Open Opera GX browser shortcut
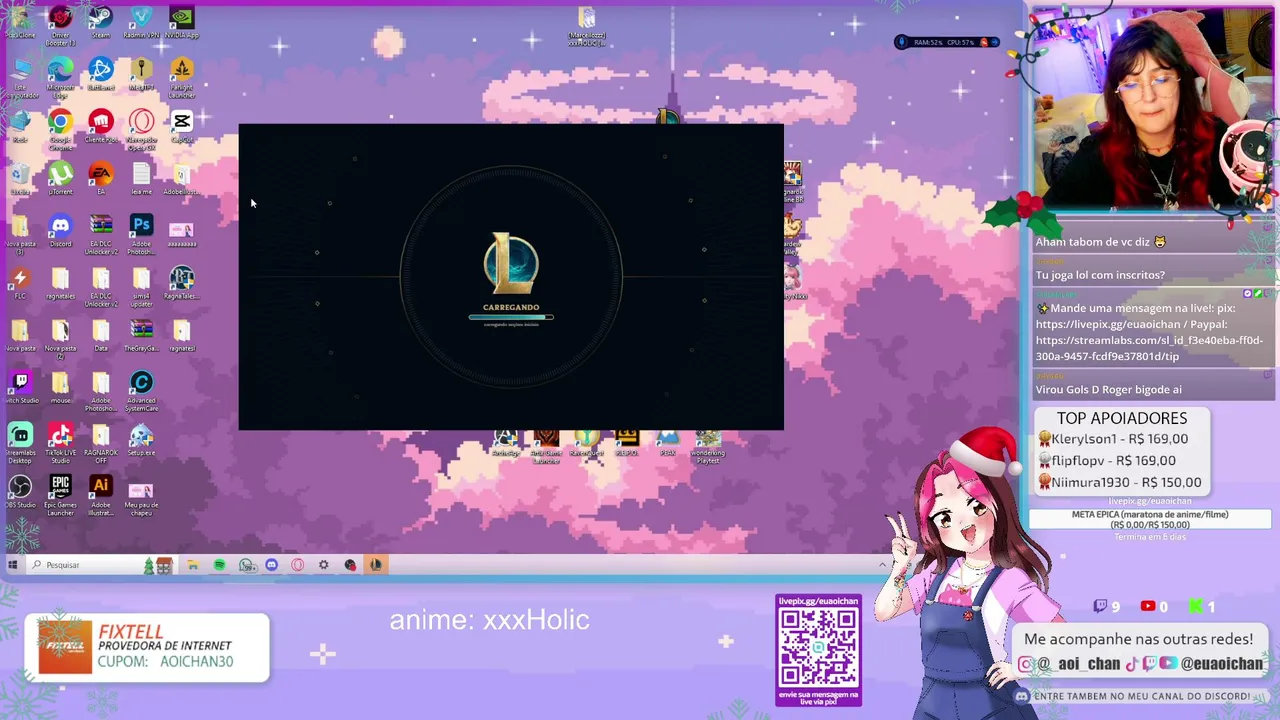Screen dimensions: 1280x720 click(x=141, y=130)
